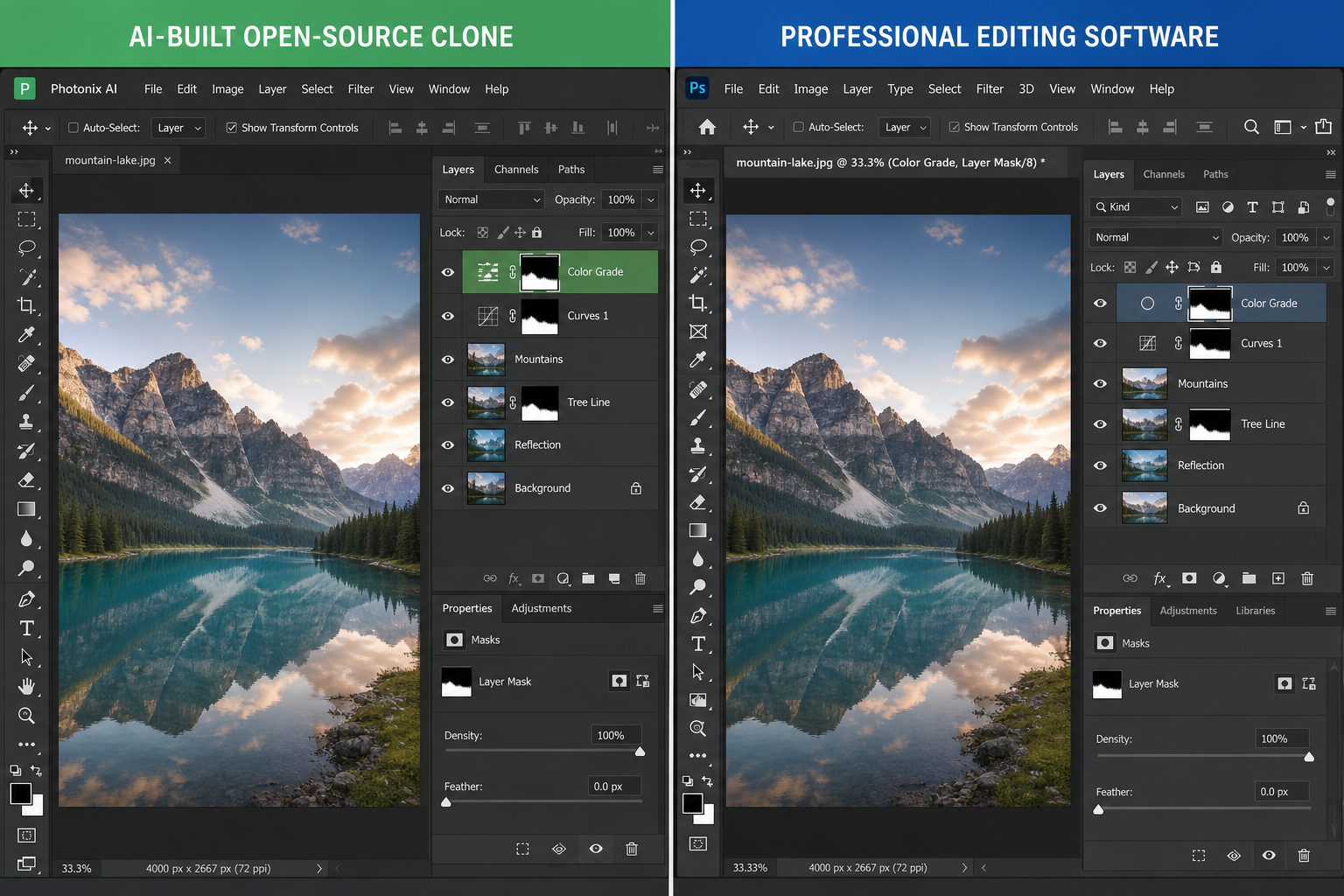Select the Clone Stamp tool in Photonix AI
The height and width of the screenshot is (896, 1344).
point(27,421)
